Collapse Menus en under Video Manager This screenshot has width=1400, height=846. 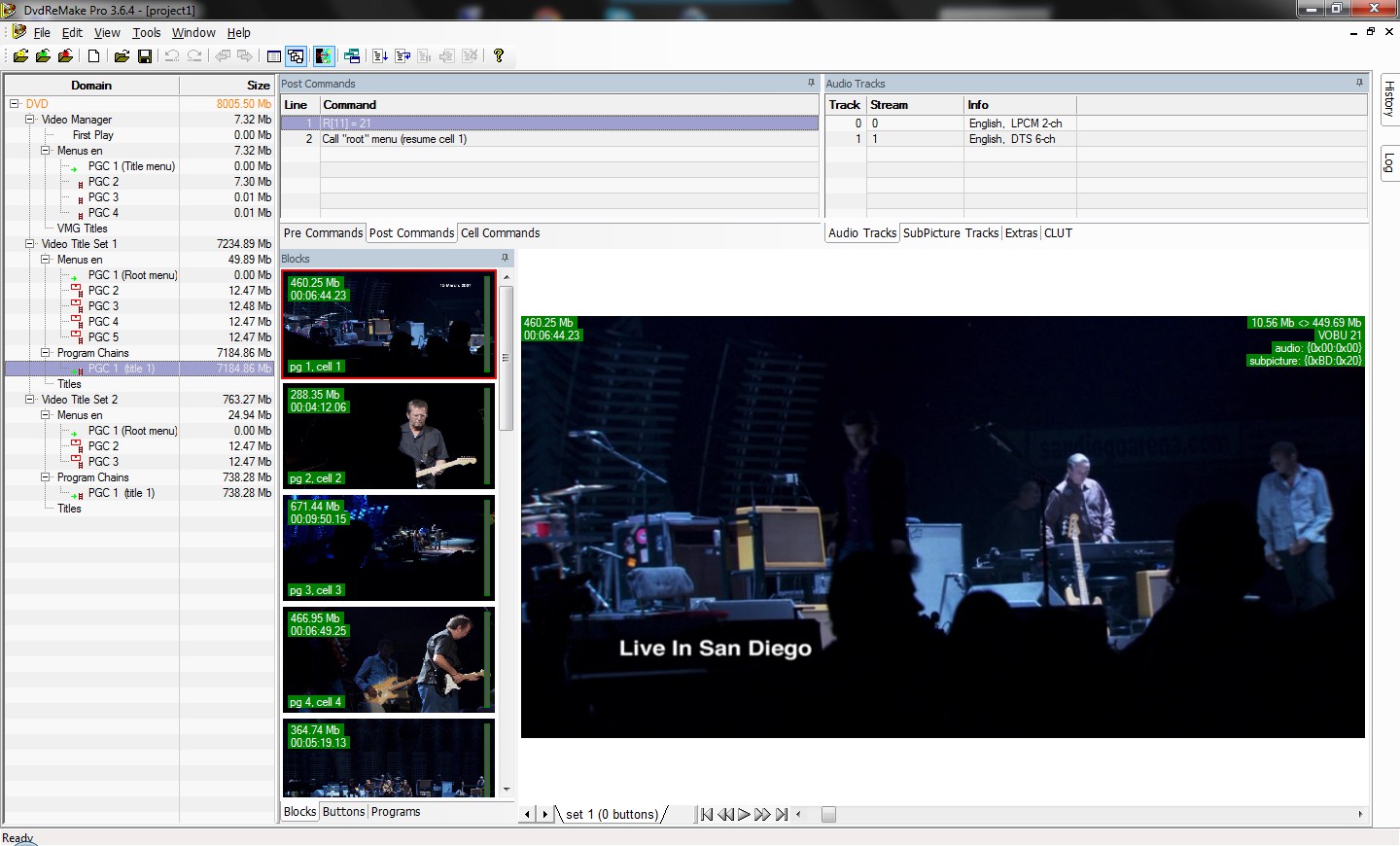tap(45, 151)
